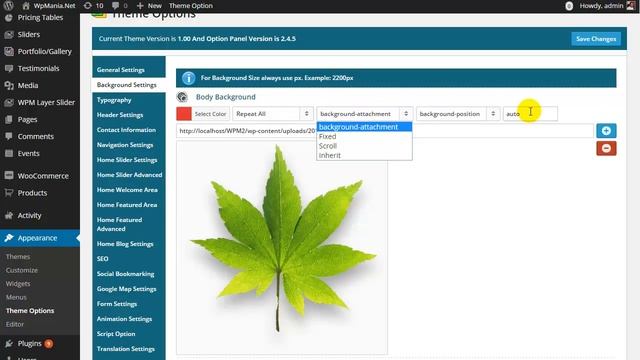Screen dimensions: 640x360
Task: Switch to Header Settings tab
Action: [129, 115]
